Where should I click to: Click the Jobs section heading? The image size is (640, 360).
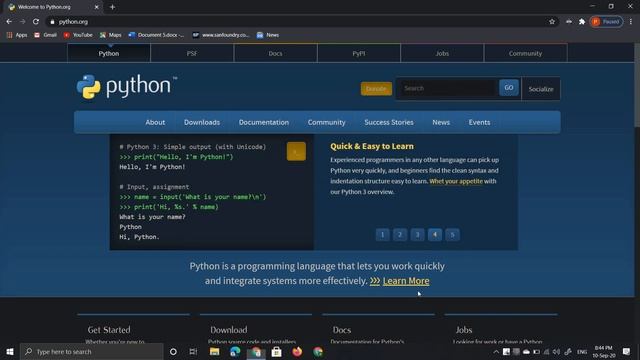[x=464, y=330]
